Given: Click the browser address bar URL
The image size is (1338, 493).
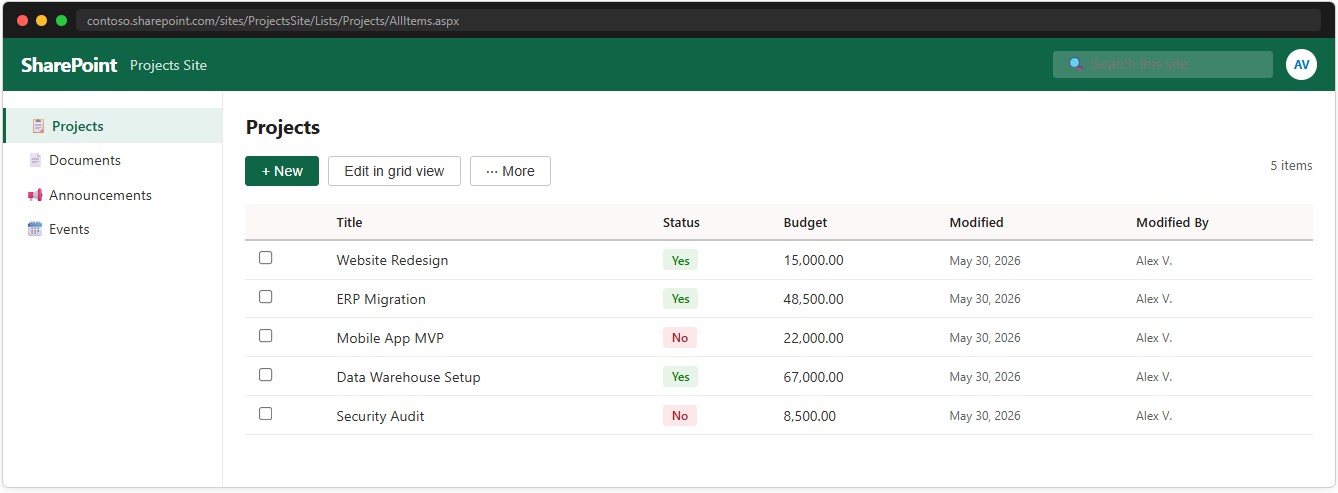Looking at the screenshot, I should (x=273, y=20).
